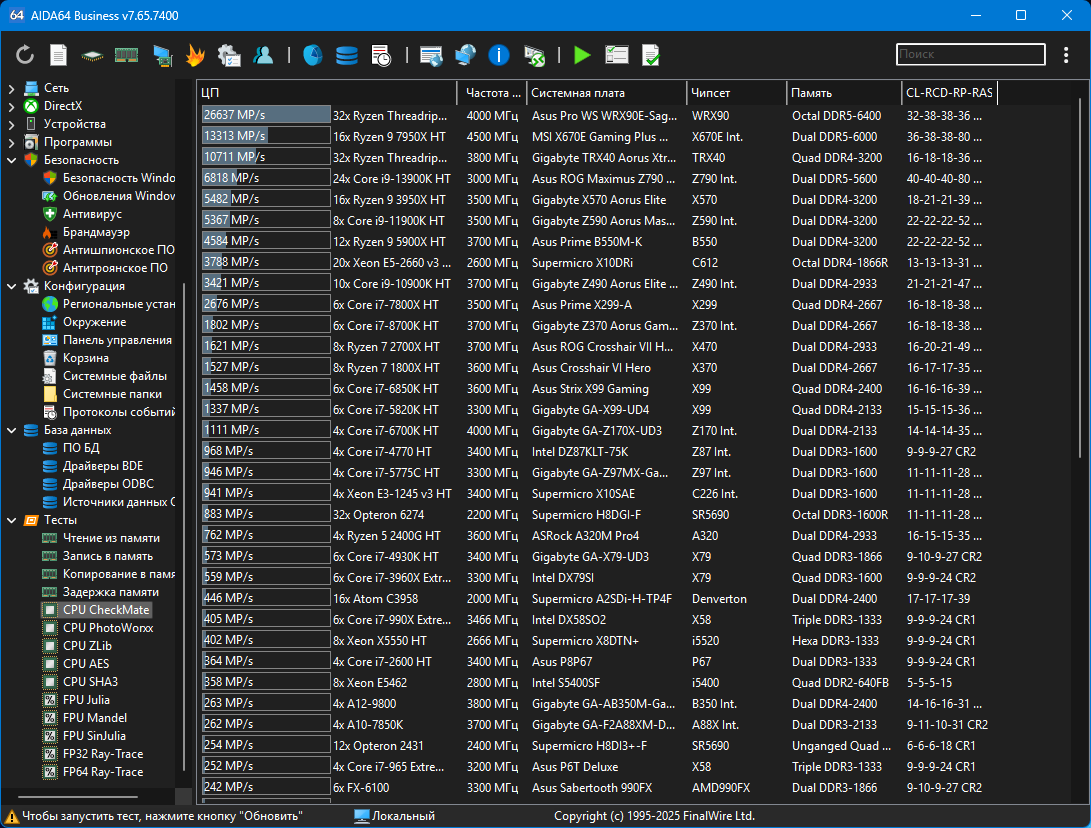
Task: Expand the Устройства tree node
Action: (11, 125)
